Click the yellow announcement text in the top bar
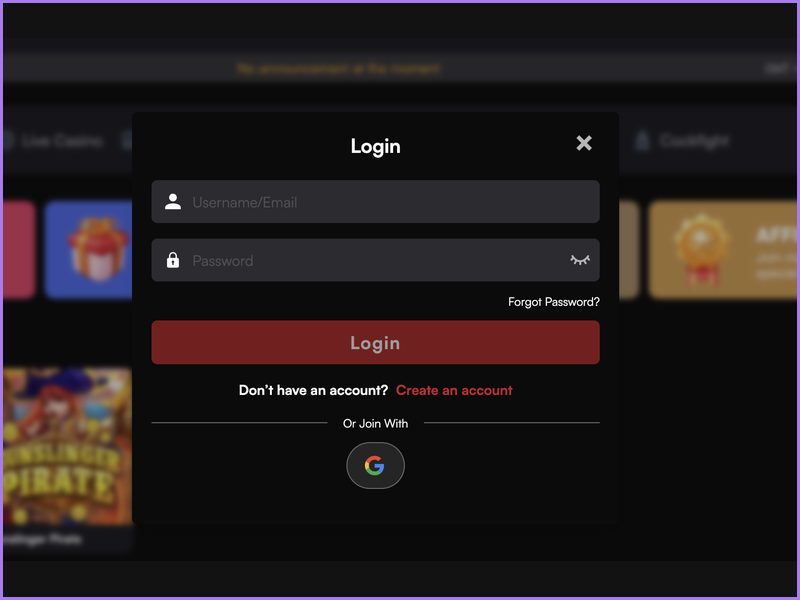The width and height of the screenshot is (800, 600). tap(338, 68)
